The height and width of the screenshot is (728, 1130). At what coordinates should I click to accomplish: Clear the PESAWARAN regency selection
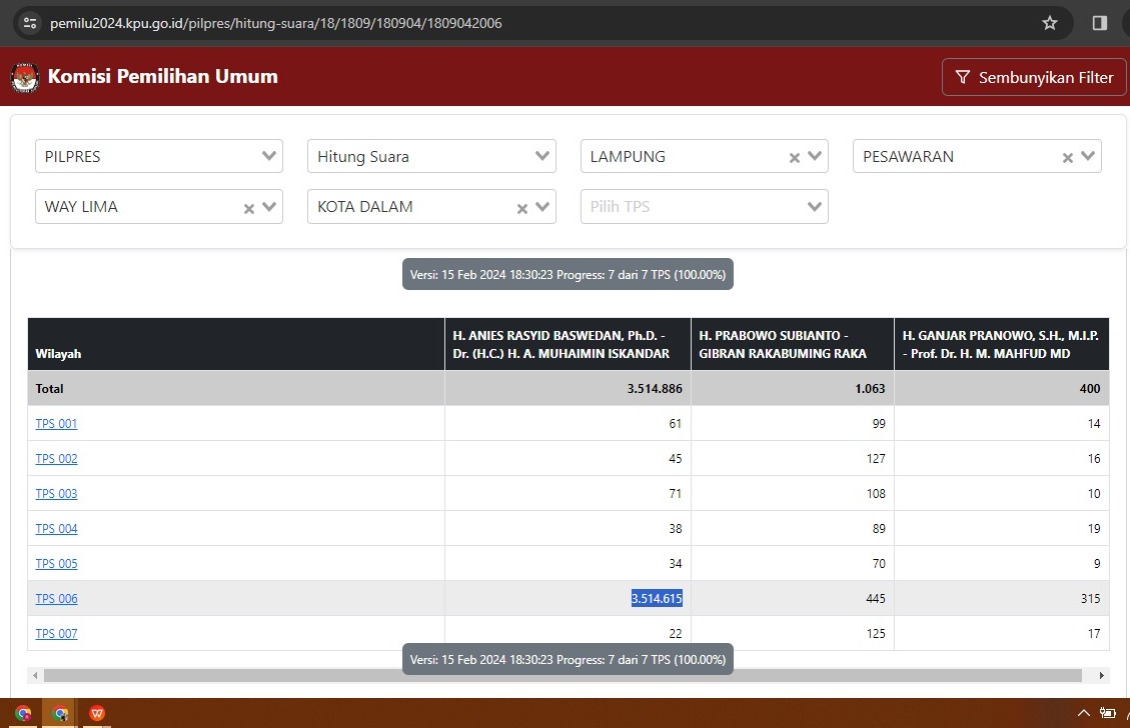click(1067, 157)
